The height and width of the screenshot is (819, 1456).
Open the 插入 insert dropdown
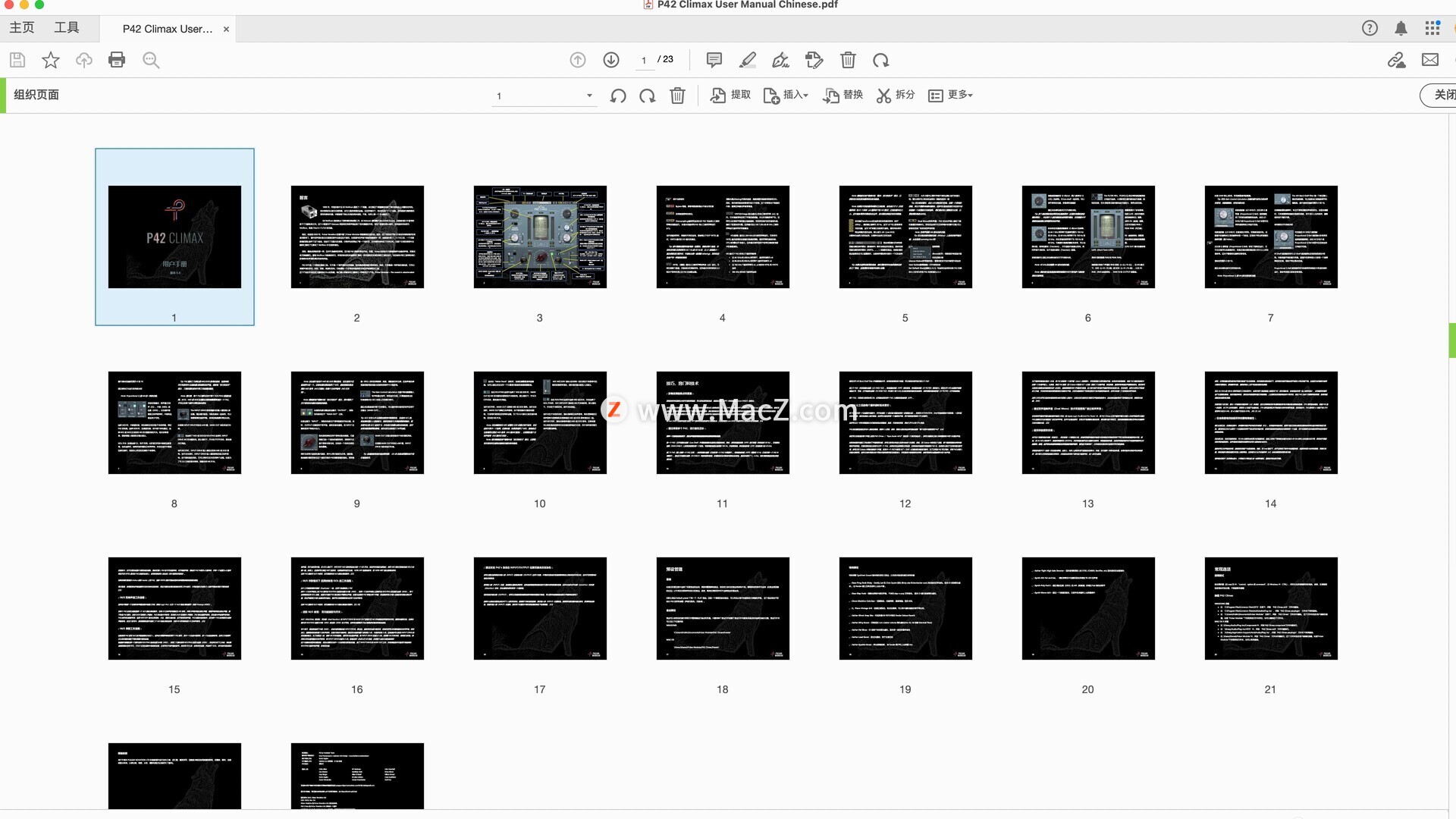click(786, 95)
